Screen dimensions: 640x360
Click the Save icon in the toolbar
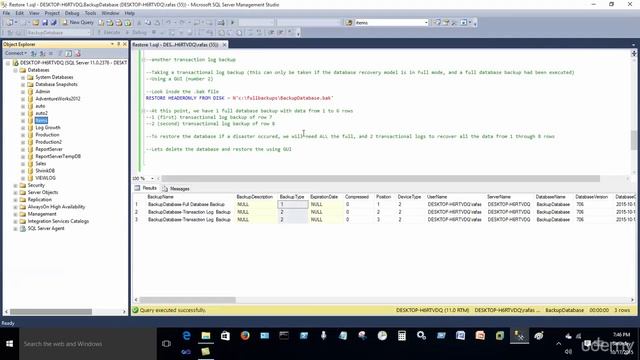45,22
